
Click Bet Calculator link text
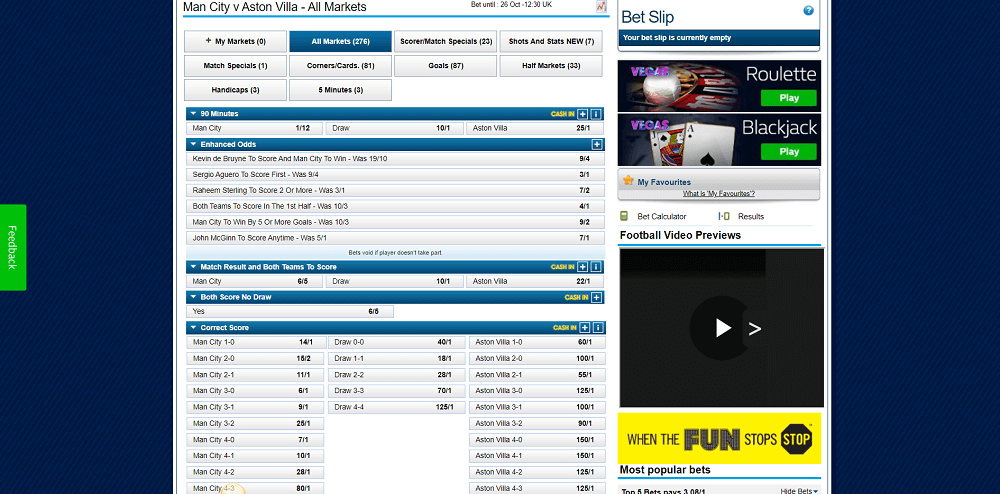(x=662, y=217)
